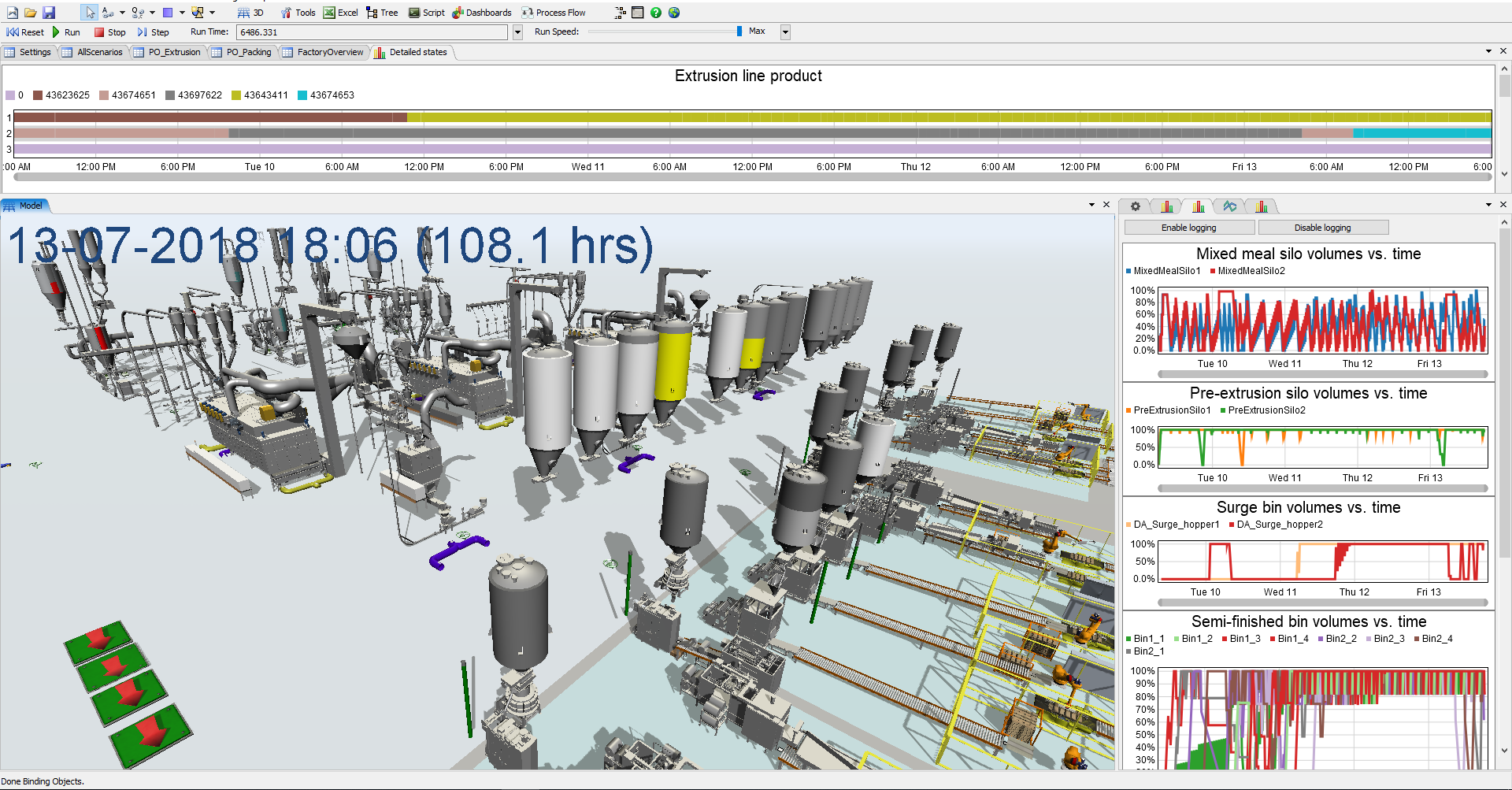Screen dimensions: 1512x790
Task: Open a model file with the folder icon
Action: point(30,13)
